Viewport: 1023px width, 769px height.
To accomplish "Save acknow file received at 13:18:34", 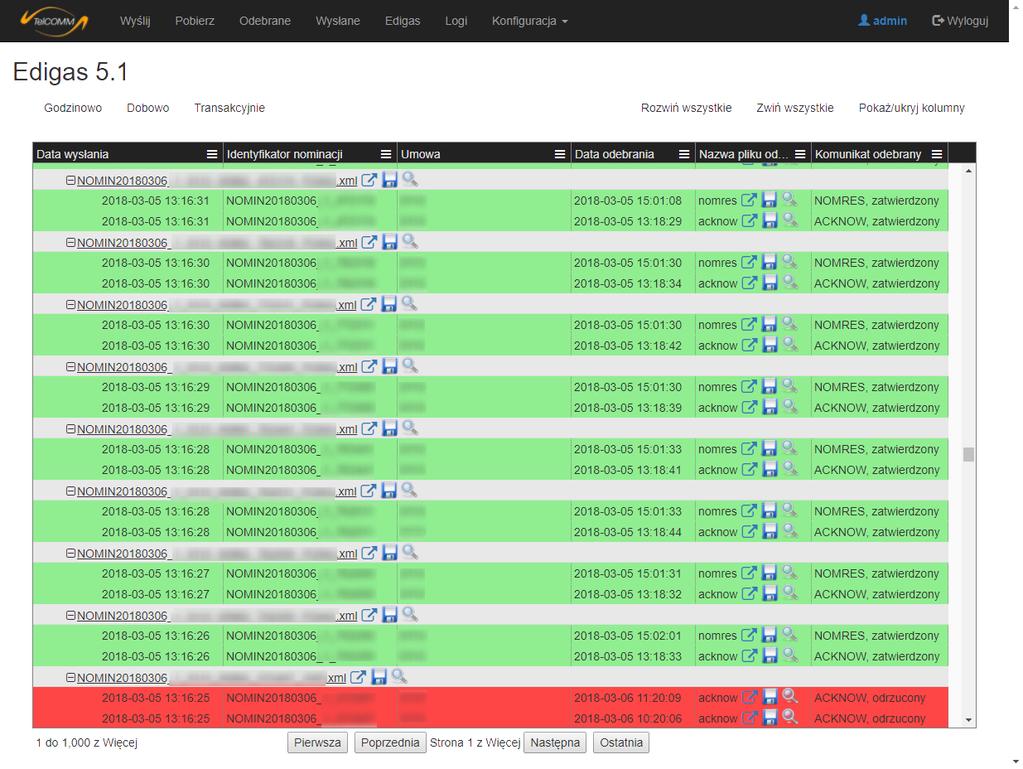I will [x=770, y=283].
